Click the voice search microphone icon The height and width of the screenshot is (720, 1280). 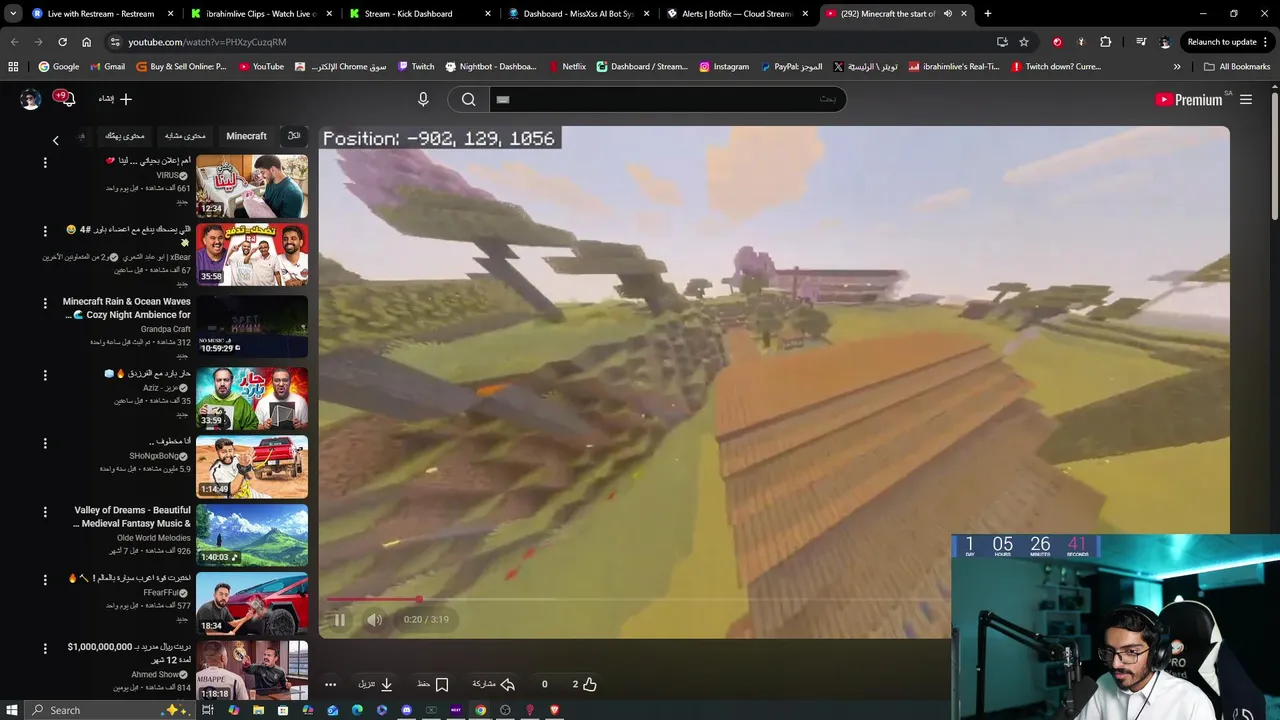tap(423, 99)
